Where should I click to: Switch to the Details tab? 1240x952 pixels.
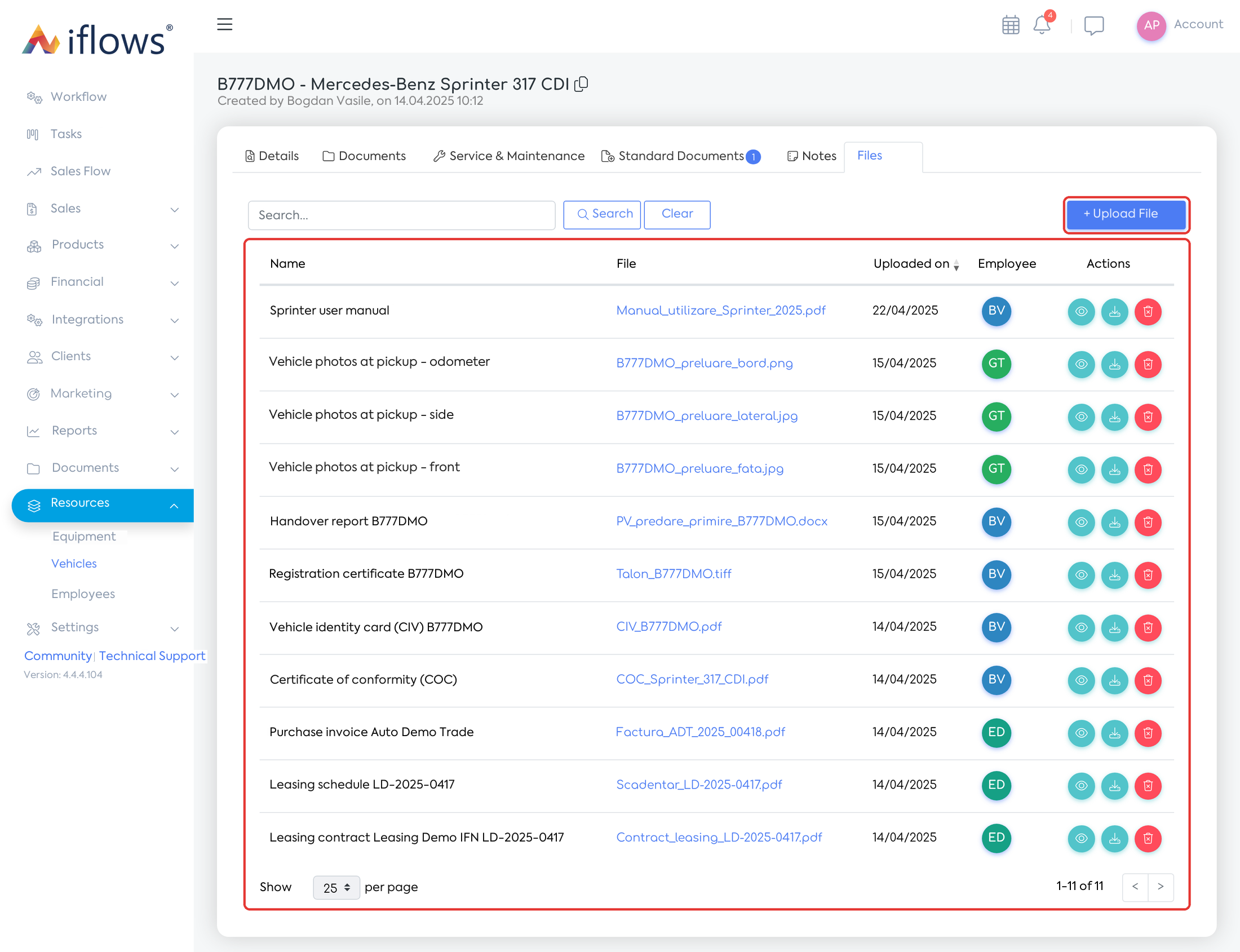[272, 156]
